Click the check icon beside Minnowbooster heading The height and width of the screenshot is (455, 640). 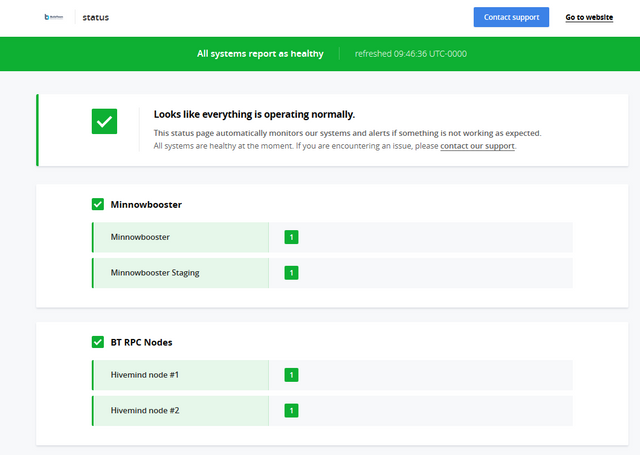click(x=98, y=204)
